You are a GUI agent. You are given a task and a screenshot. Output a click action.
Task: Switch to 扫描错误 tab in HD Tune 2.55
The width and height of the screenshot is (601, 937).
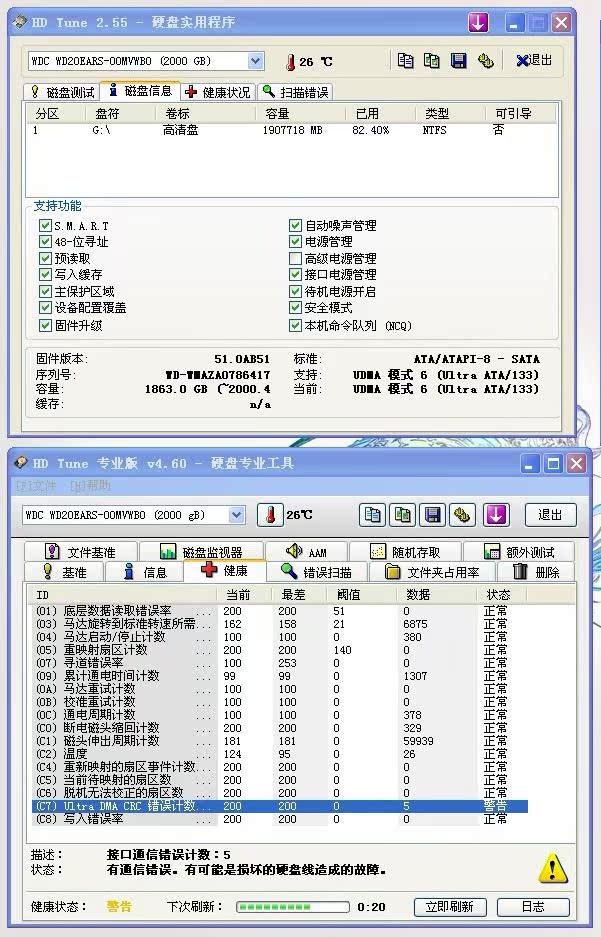[x=295, y=92]
